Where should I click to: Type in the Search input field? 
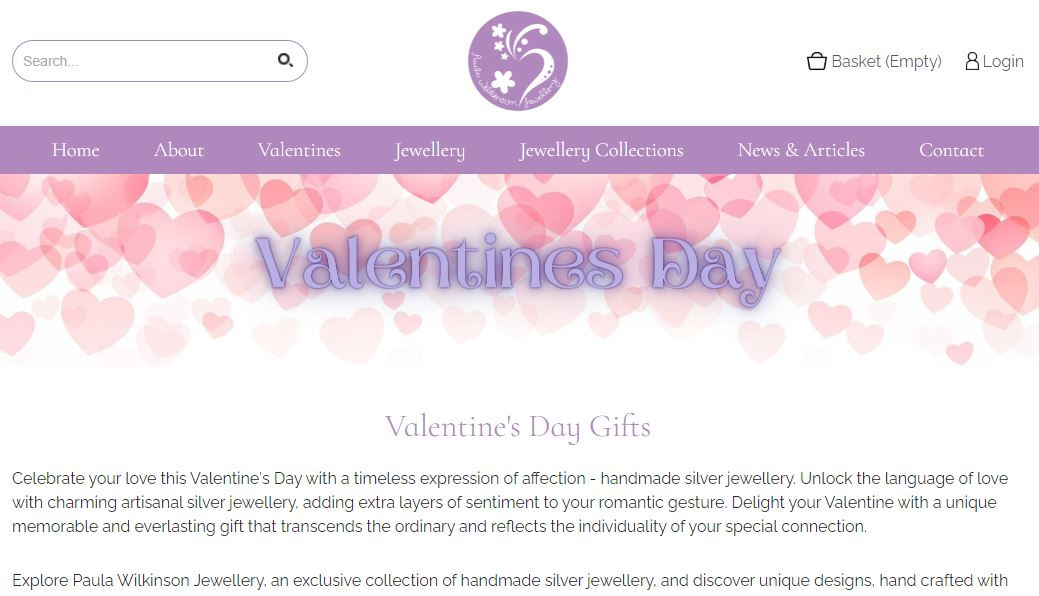click(140, 61)
